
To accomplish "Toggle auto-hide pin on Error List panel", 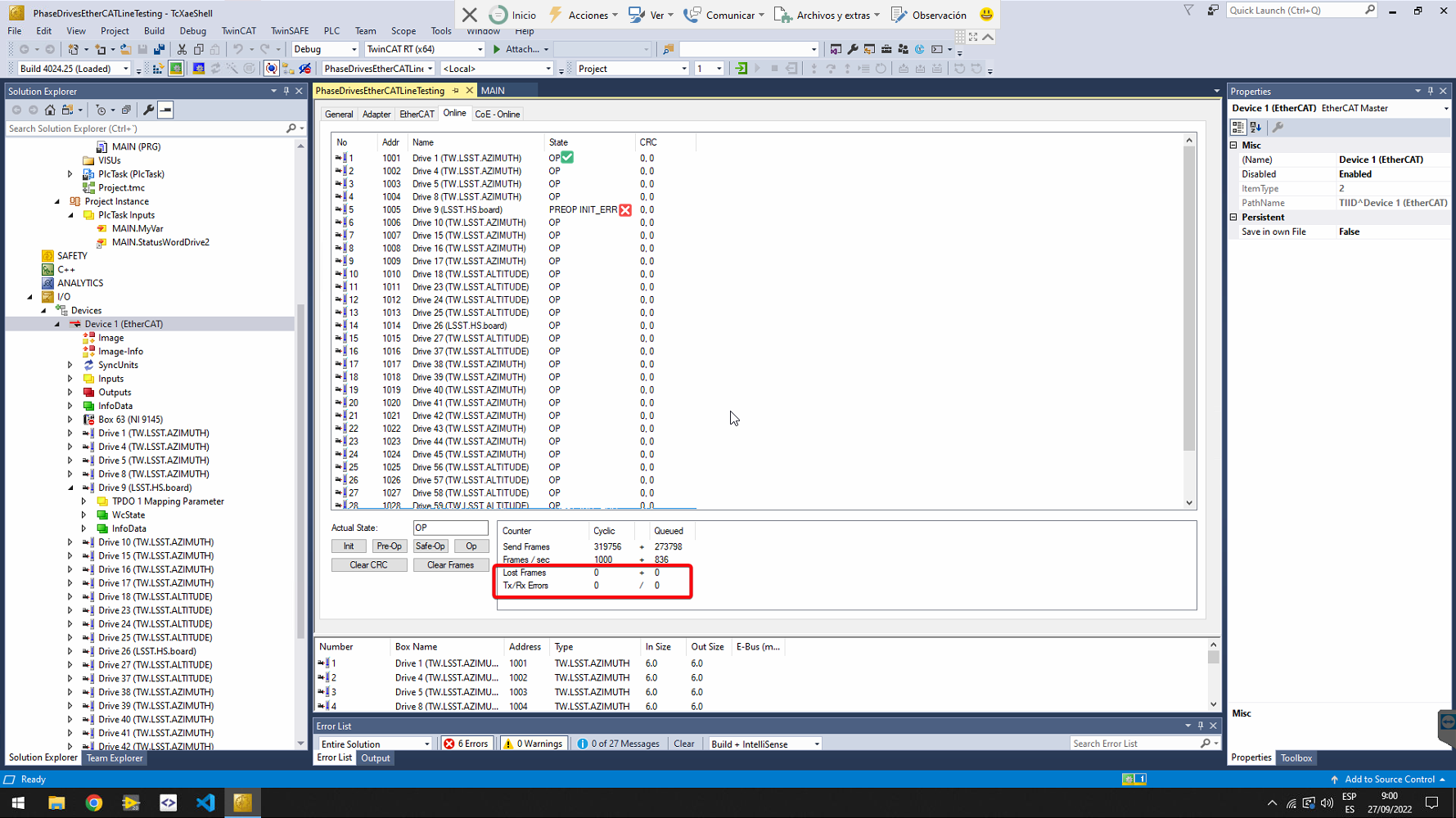I will (x=1201, y=726).
